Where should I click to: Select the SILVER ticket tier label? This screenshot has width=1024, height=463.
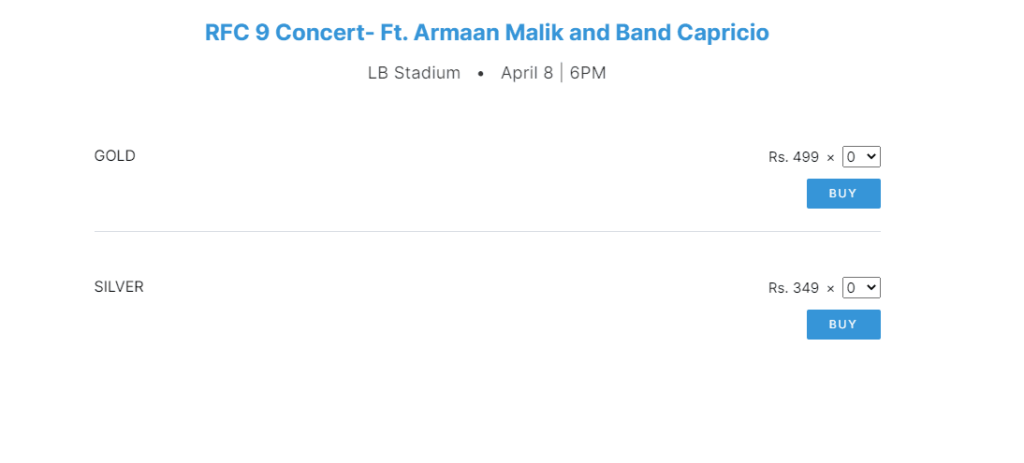click(x=119, y=287)
